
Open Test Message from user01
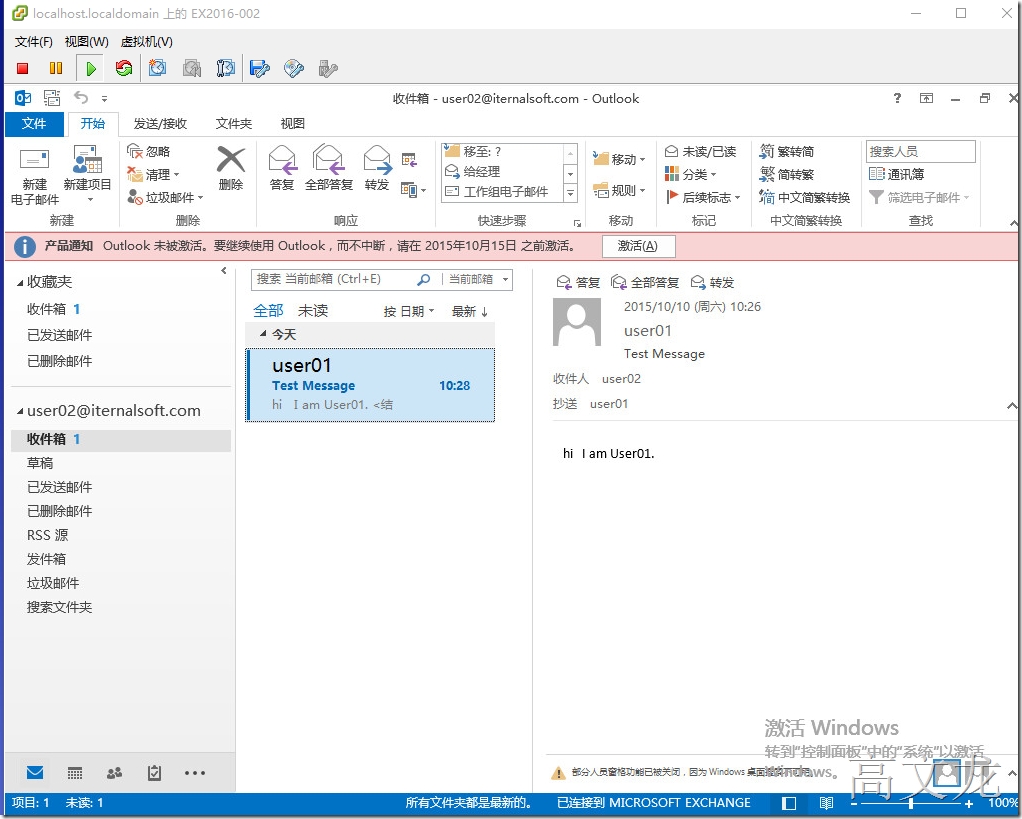click(x=370, y=385)
